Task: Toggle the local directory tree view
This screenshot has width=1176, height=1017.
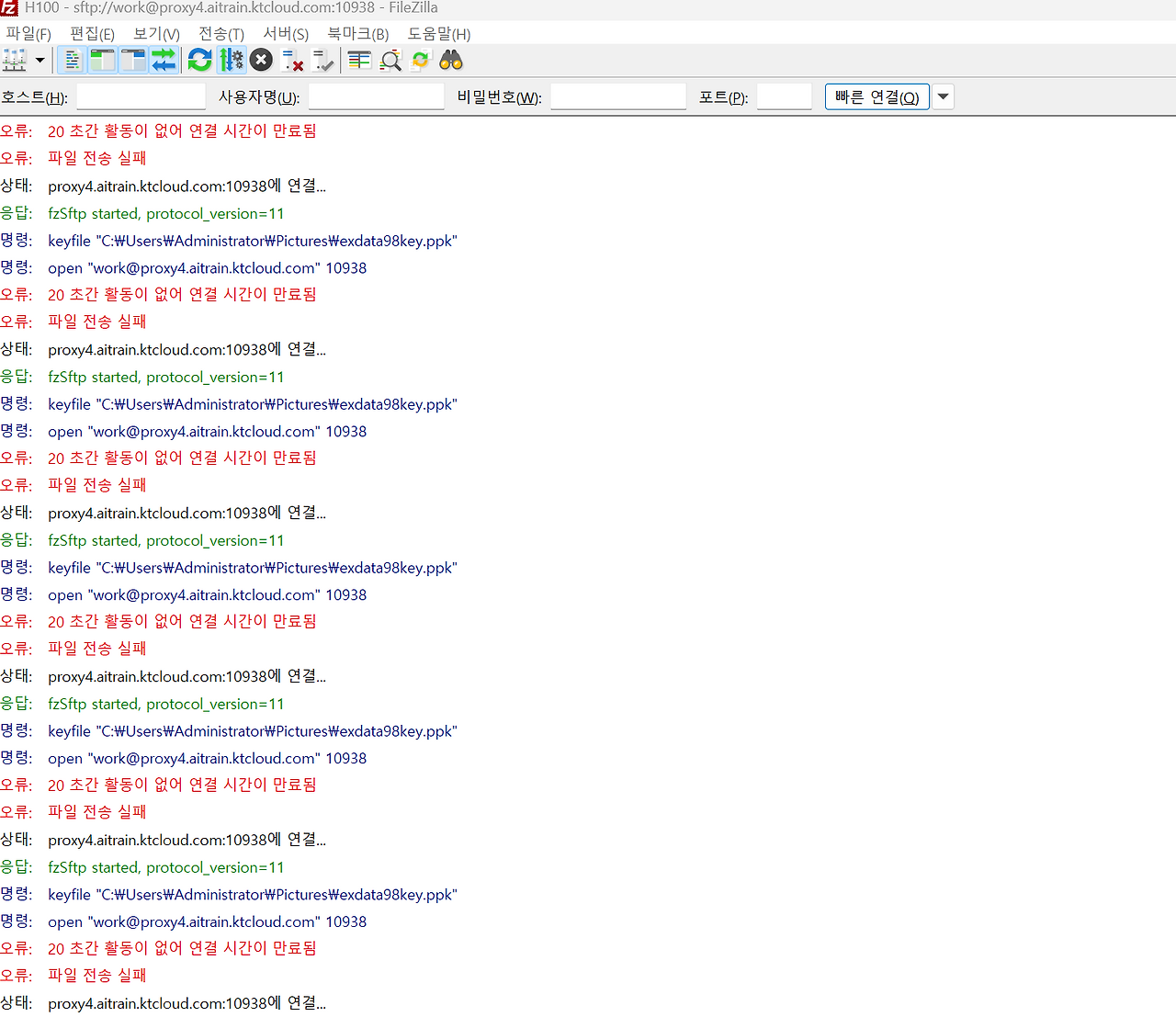Action: 102,61
